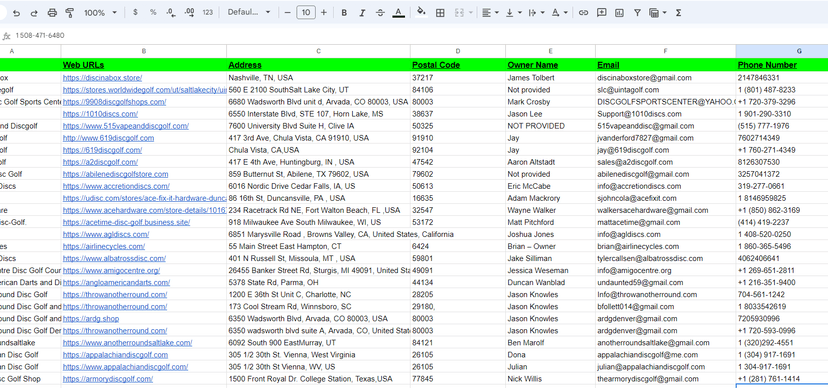Open the text color picker
Image resolution: width=828 pixels, height=388 pixels.
pyautogui.click(x=399, y=13)
